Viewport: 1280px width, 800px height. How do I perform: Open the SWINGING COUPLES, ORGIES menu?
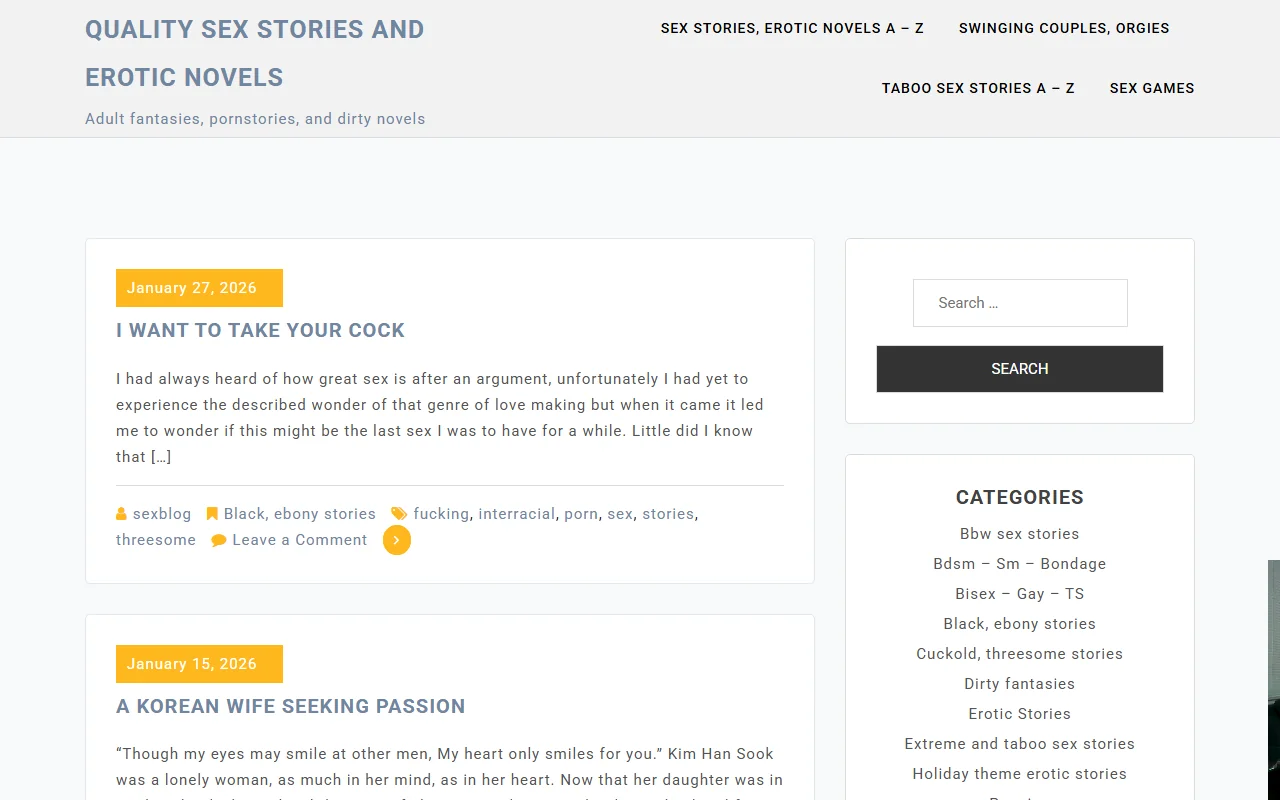pos(1063,28)
